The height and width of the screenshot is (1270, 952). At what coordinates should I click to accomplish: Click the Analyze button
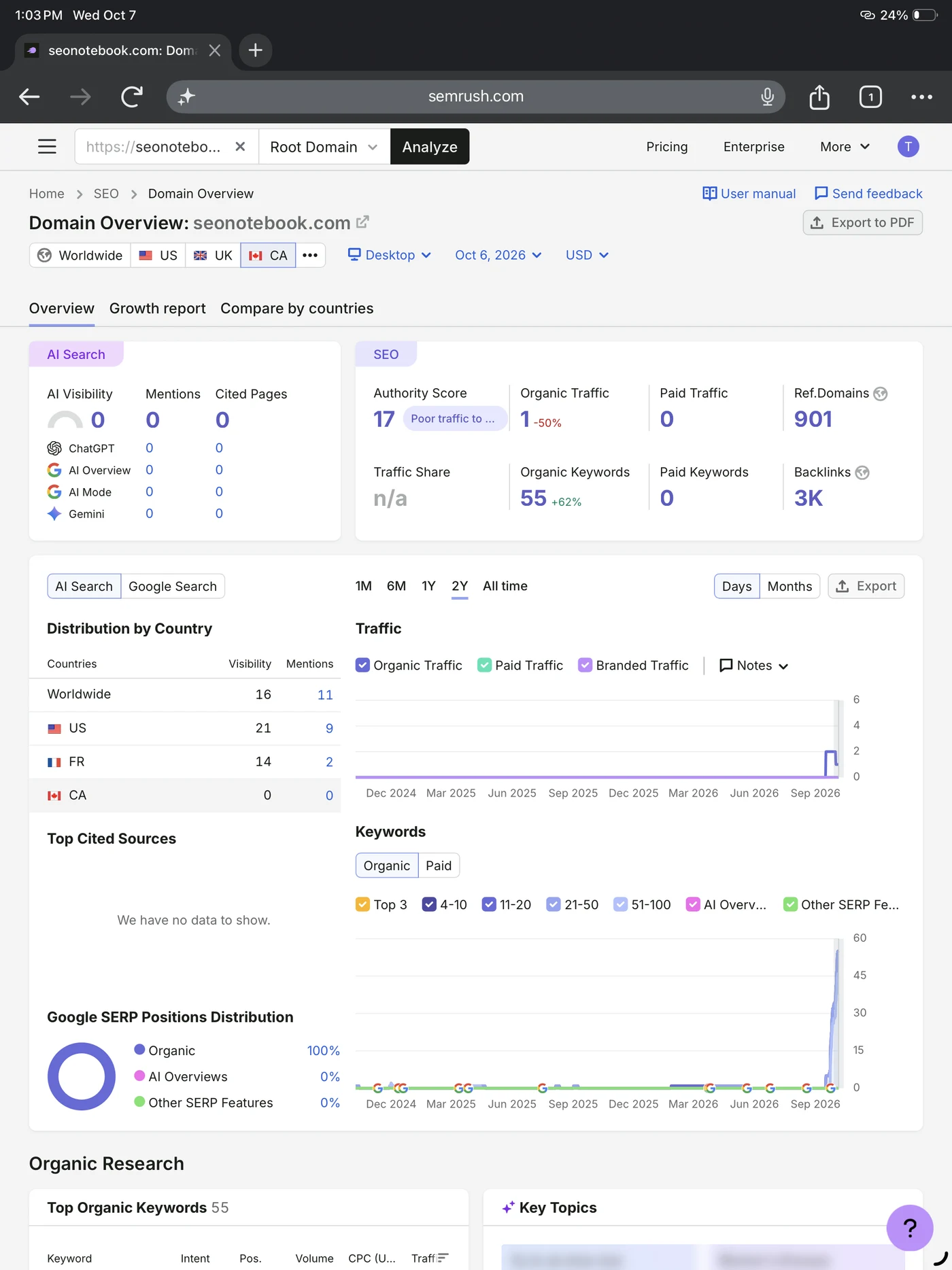pyautogui.click(x=430, y=146)
